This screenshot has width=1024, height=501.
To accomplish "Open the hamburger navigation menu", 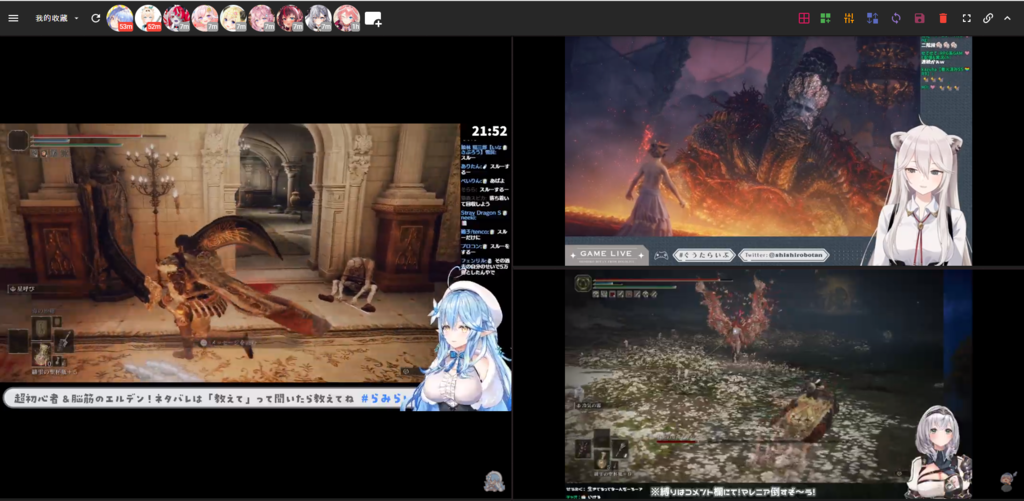I will pyautogui.click(x=13, y=18).
